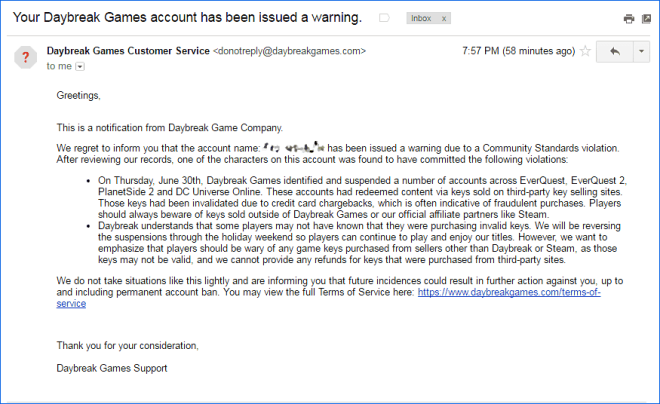Print this email with the printer icon
The width and height of the screenshot is (660, 404).
point(629,19)
